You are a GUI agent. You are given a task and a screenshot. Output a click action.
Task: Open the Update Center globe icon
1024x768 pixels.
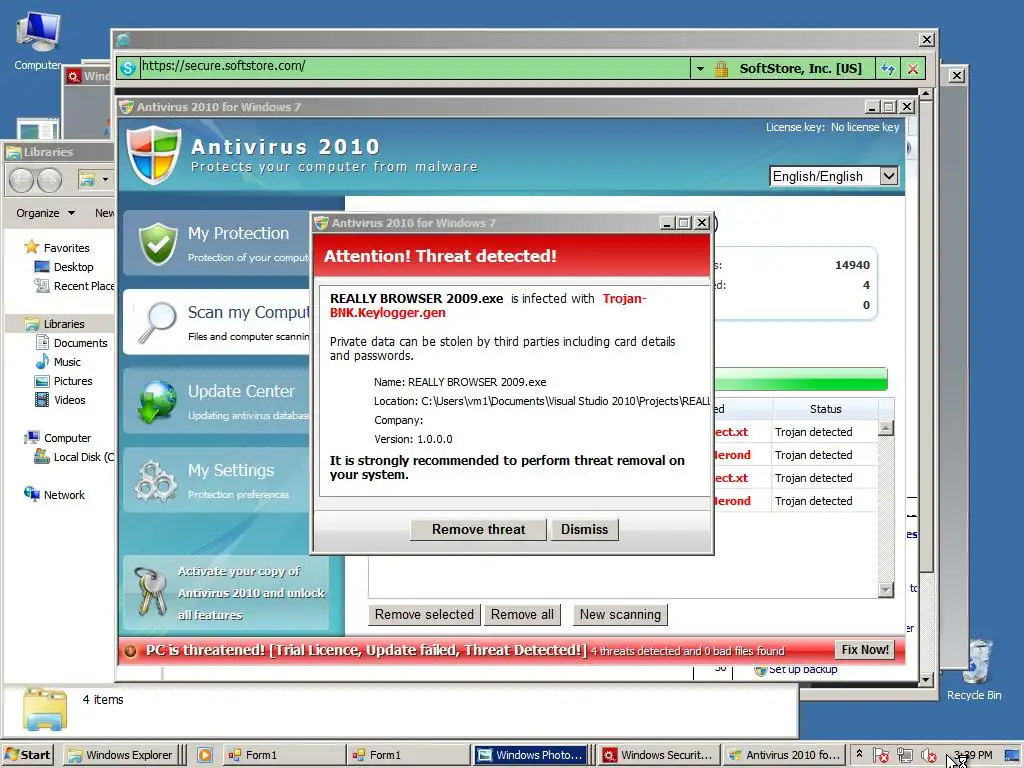[157, 401]
